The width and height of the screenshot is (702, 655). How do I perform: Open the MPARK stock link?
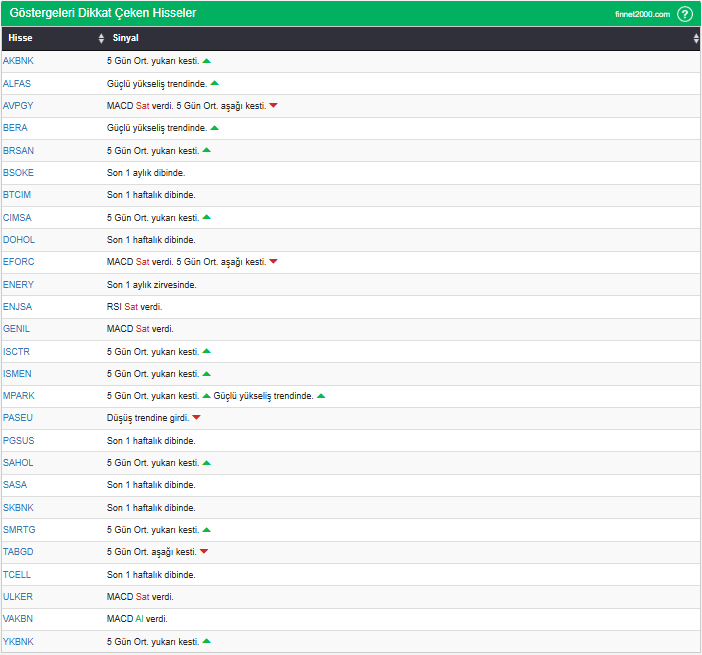click(19, 396)
